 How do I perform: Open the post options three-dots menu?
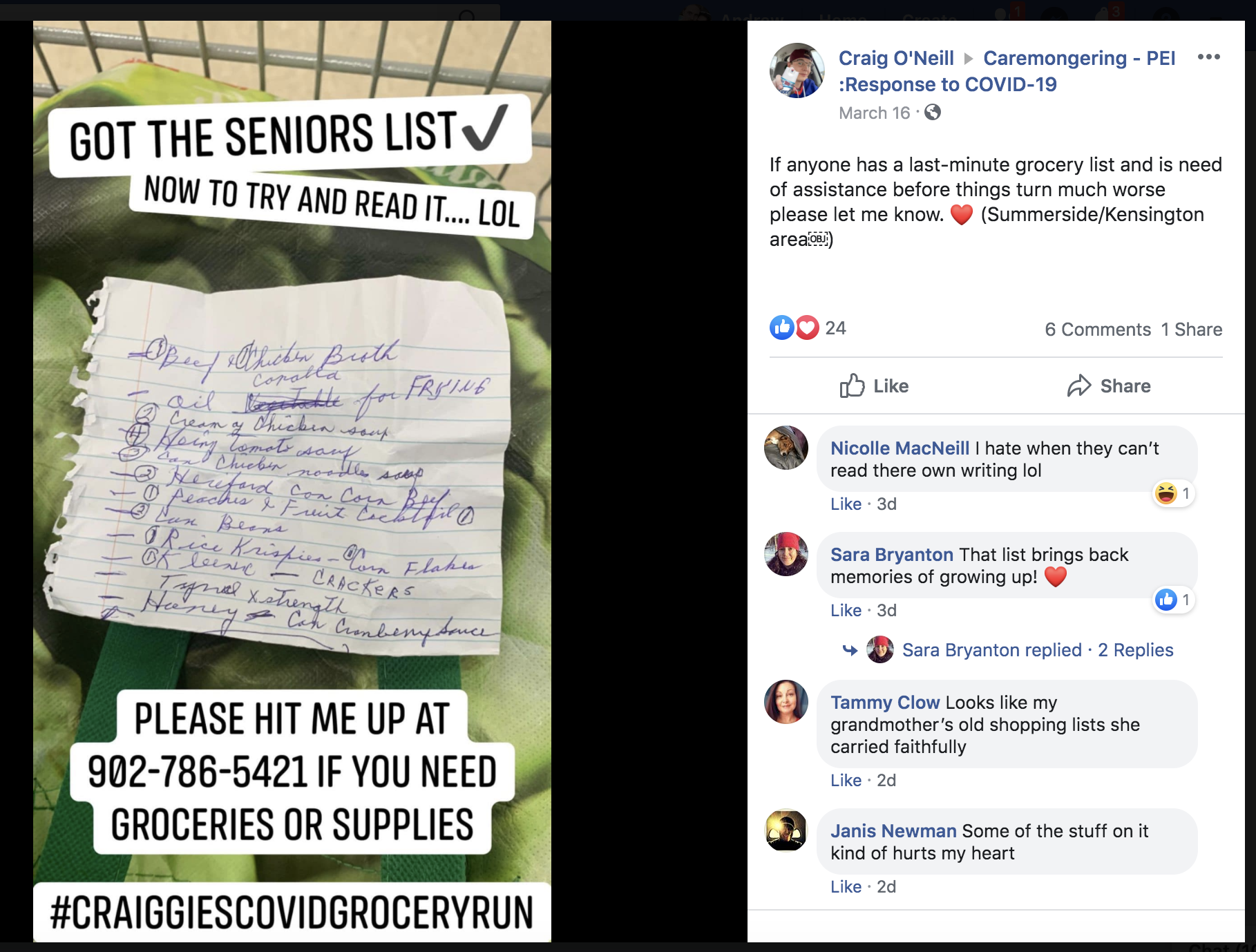click(1208, 57)
